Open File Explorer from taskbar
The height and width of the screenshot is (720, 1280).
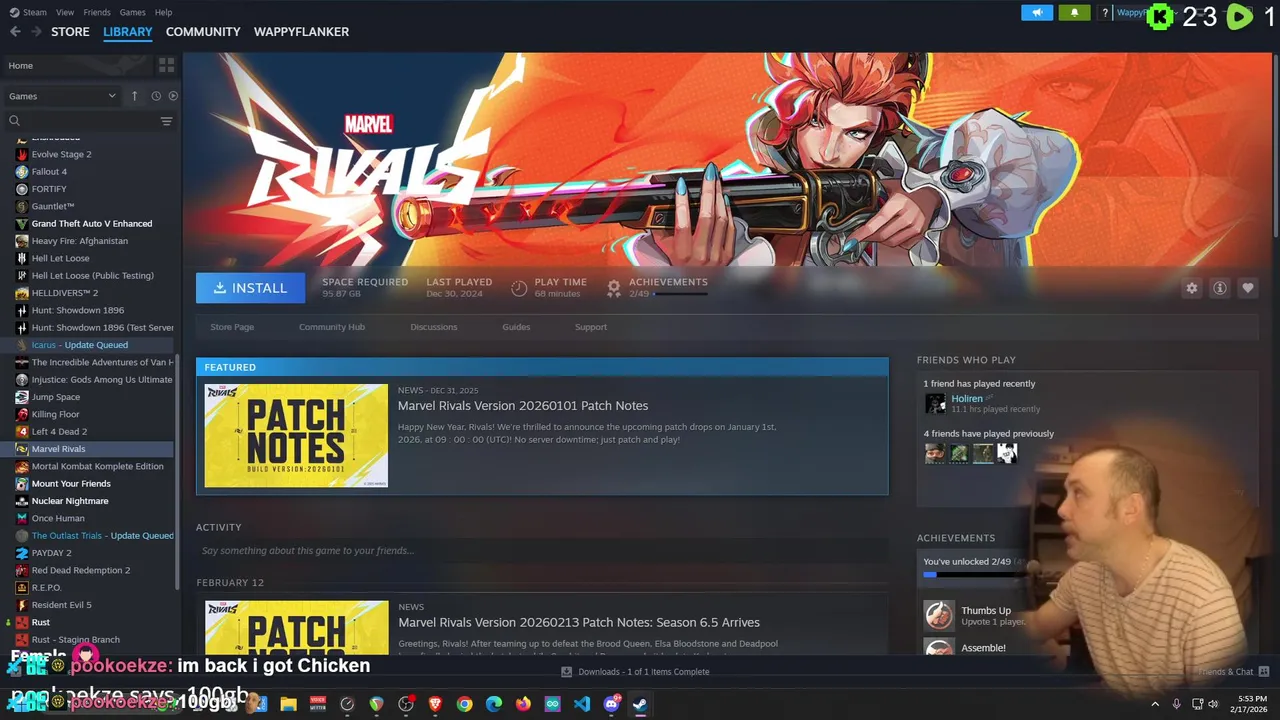(x=288, y=704)
